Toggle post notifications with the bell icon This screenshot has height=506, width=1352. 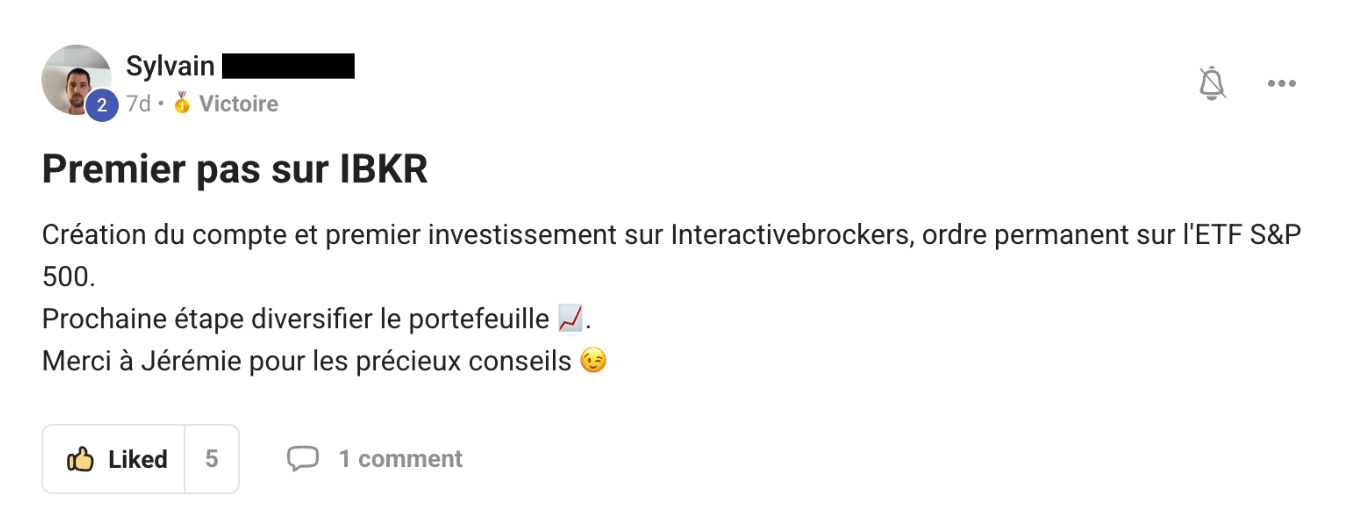(x=1212, y=84)
